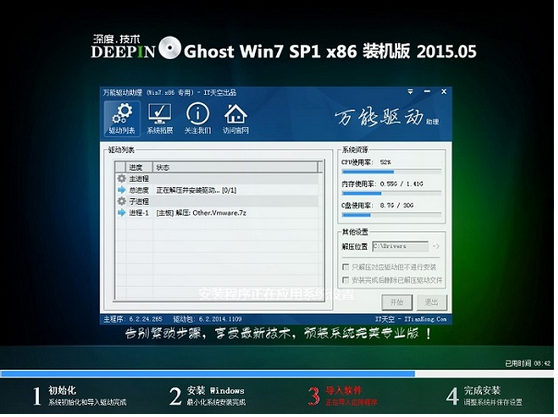
Task: Click step 1 初始化
Action: pyautogui.click(x=79, y=396)
